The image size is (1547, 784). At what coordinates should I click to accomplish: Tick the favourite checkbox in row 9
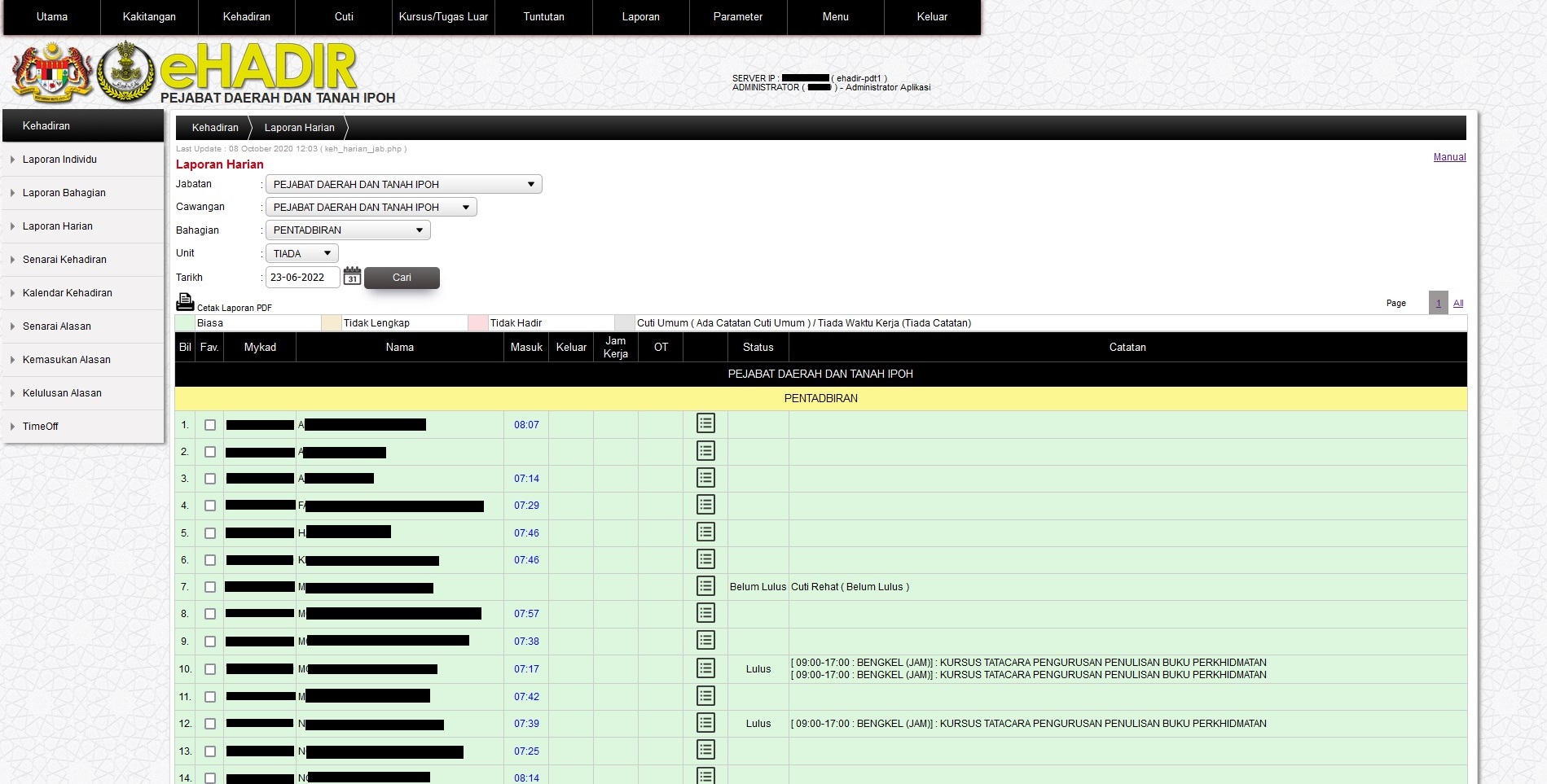pos(210,642)
